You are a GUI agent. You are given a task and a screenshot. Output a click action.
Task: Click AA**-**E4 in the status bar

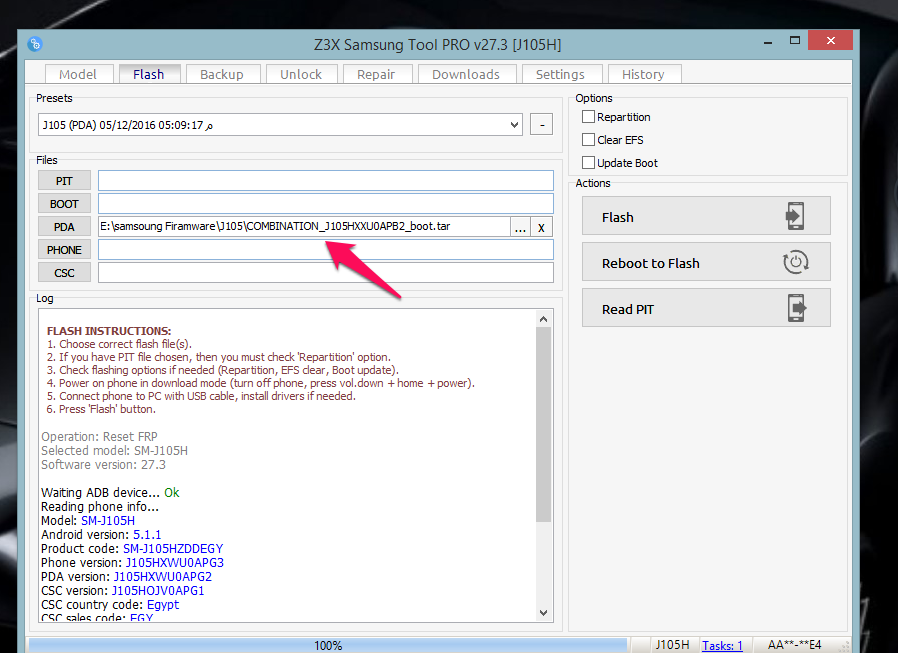794,645
